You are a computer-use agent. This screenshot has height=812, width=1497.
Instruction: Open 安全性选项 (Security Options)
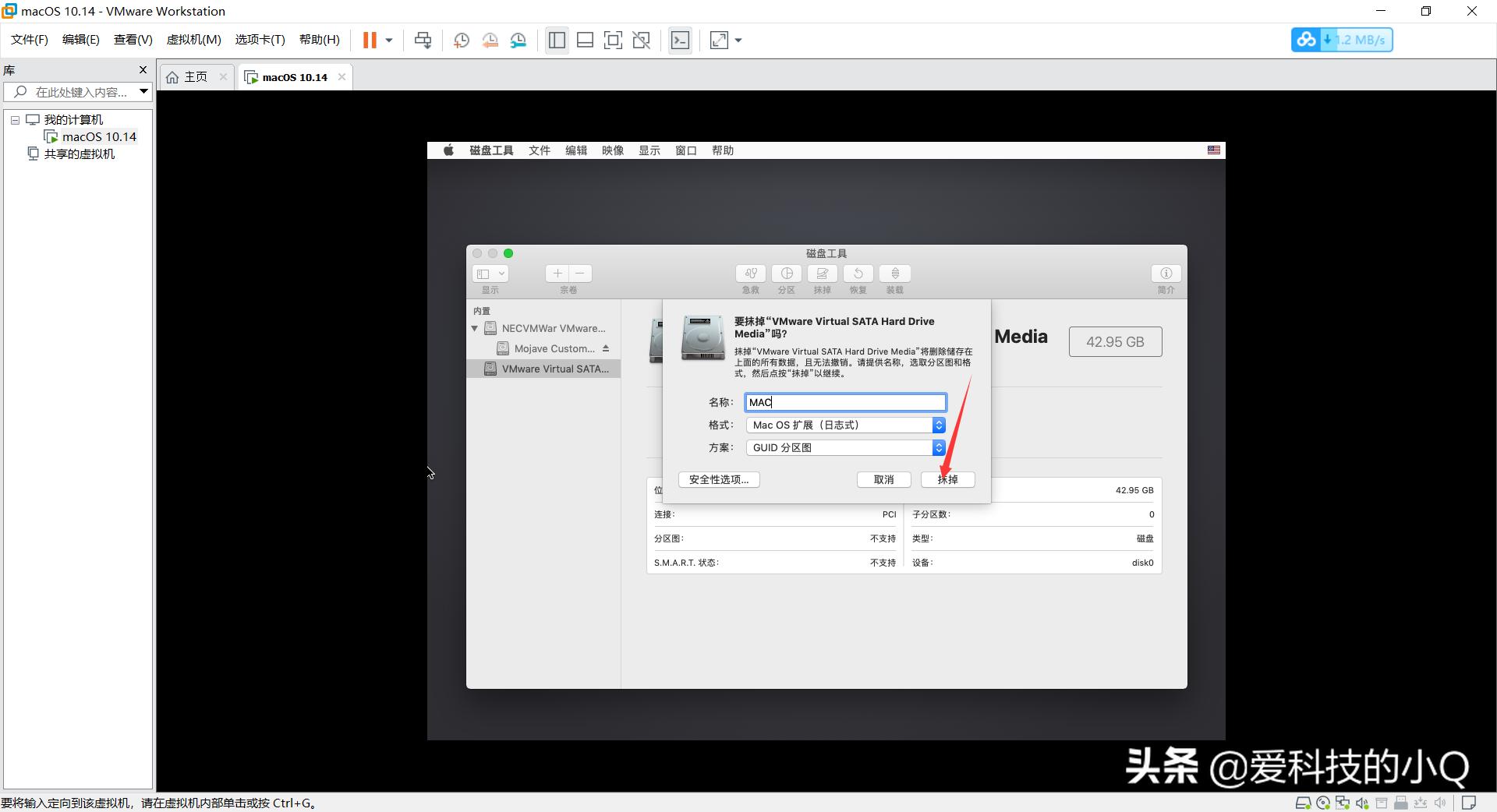718,479
